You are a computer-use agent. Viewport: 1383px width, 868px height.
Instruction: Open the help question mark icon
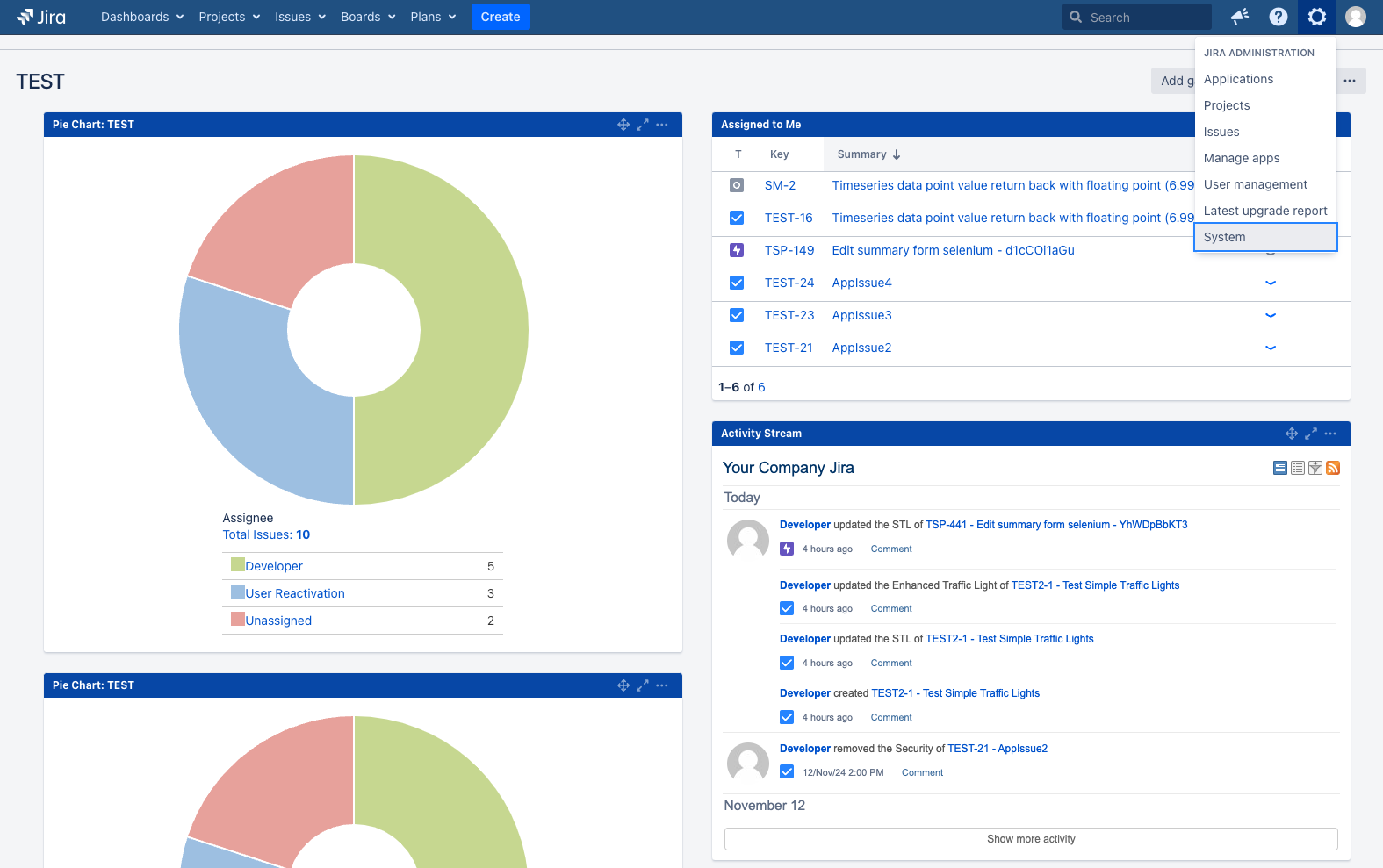(x=1279, y=17)
